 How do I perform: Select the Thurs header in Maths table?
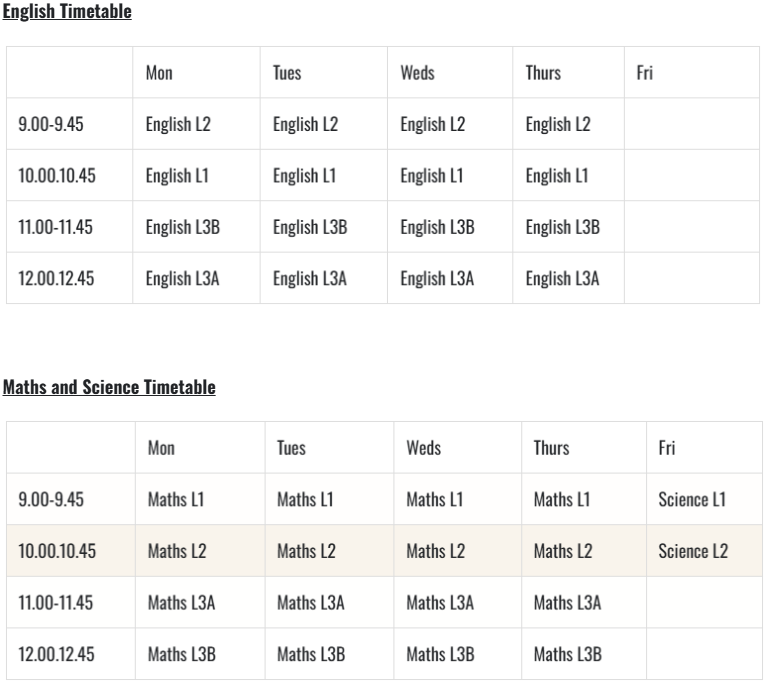click(x=551, y=447)
